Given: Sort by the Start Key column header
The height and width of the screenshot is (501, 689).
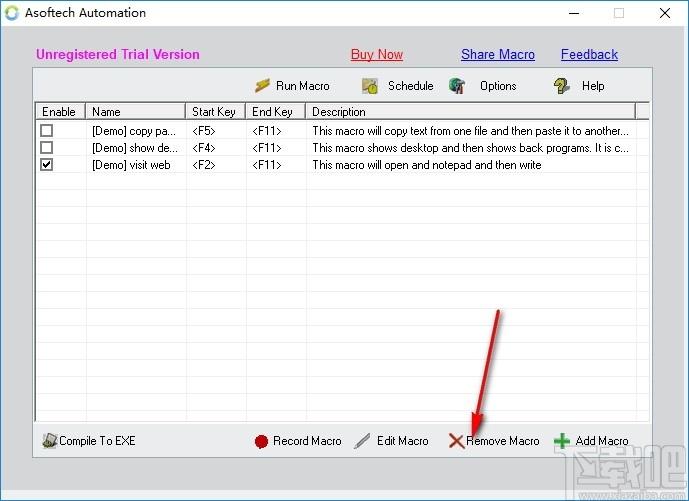Looking at the screenshot, I should click(x=215, y=112).
